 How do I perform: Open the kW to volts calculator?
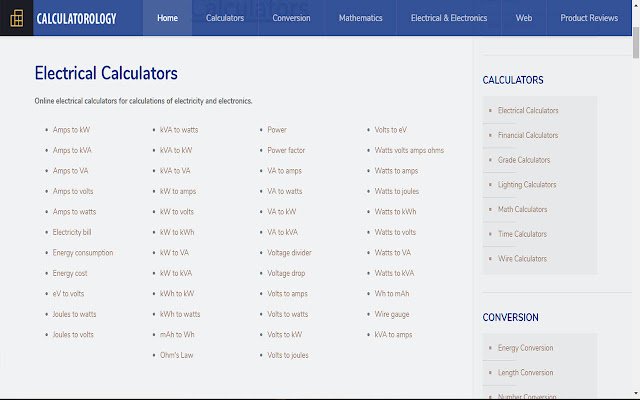click(x=177, y=211)
